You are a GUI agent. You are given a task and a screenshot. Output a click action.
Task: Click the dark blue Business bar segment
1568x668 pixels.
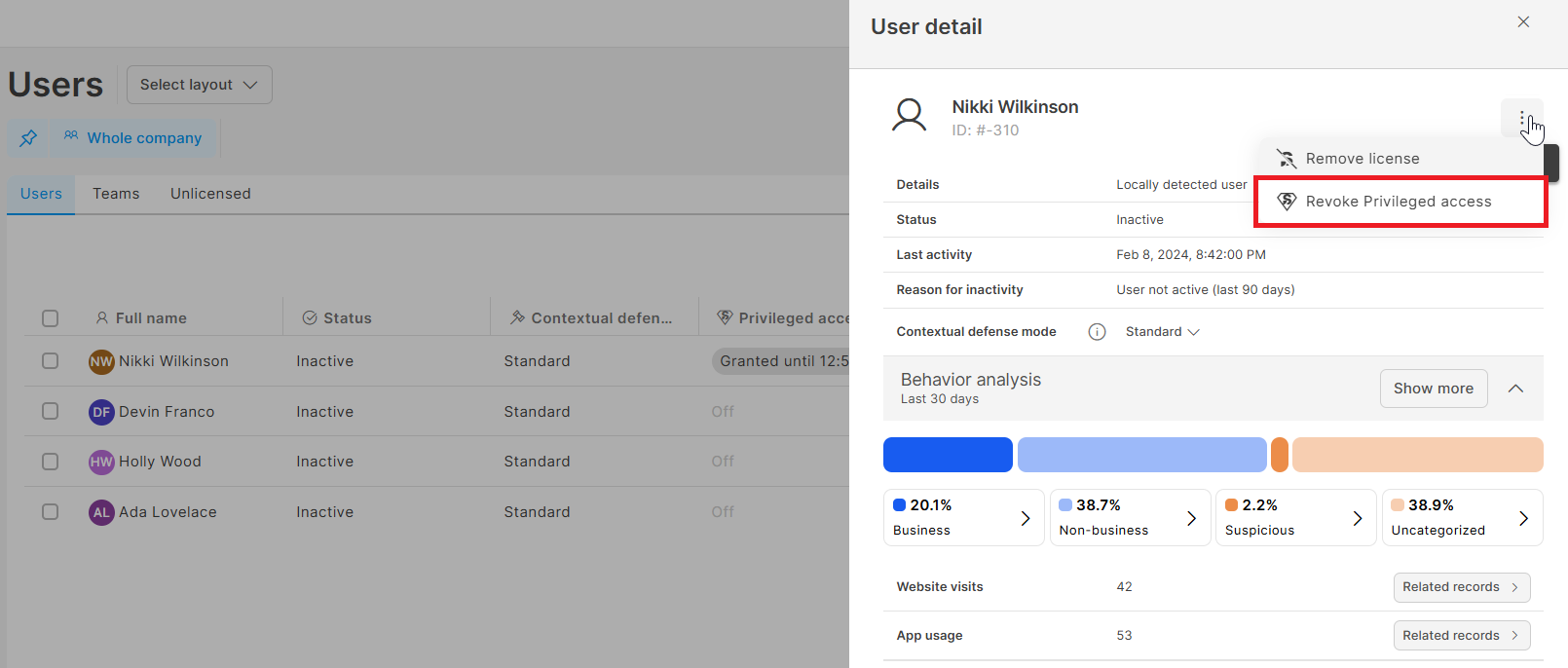pos(947,455)
